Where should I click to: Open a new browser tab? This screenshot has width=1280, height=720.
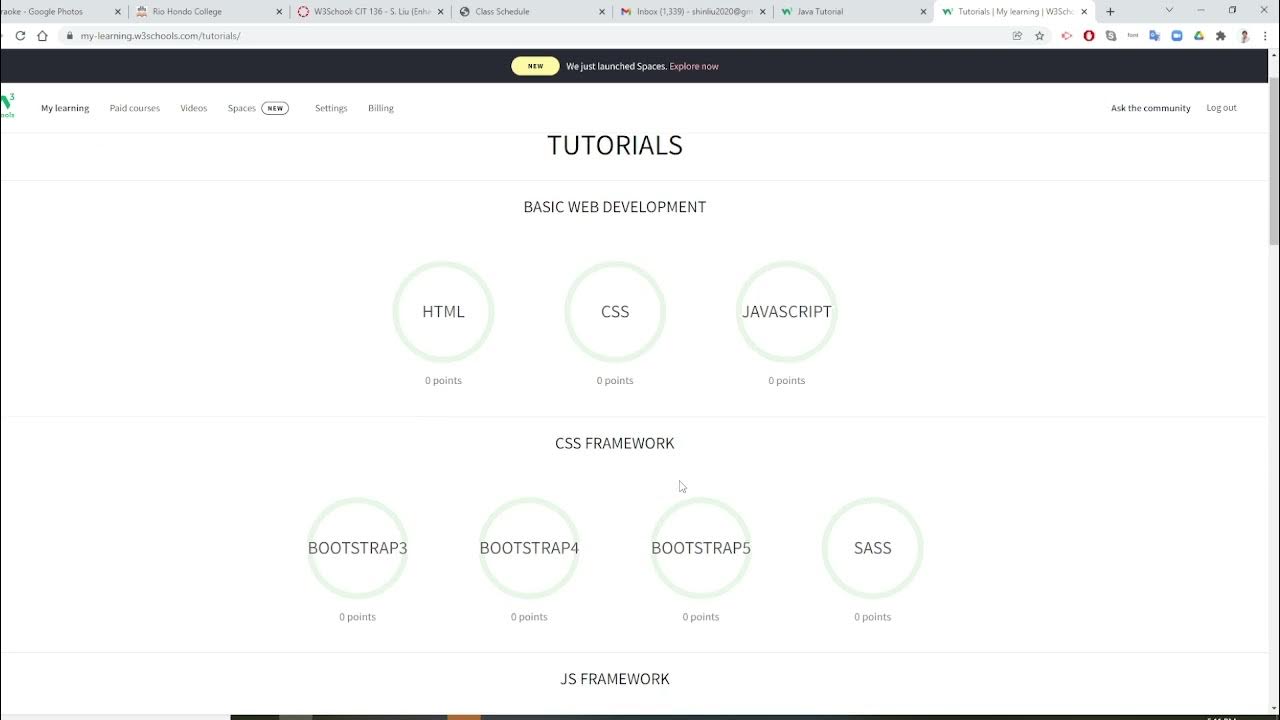1110,12
